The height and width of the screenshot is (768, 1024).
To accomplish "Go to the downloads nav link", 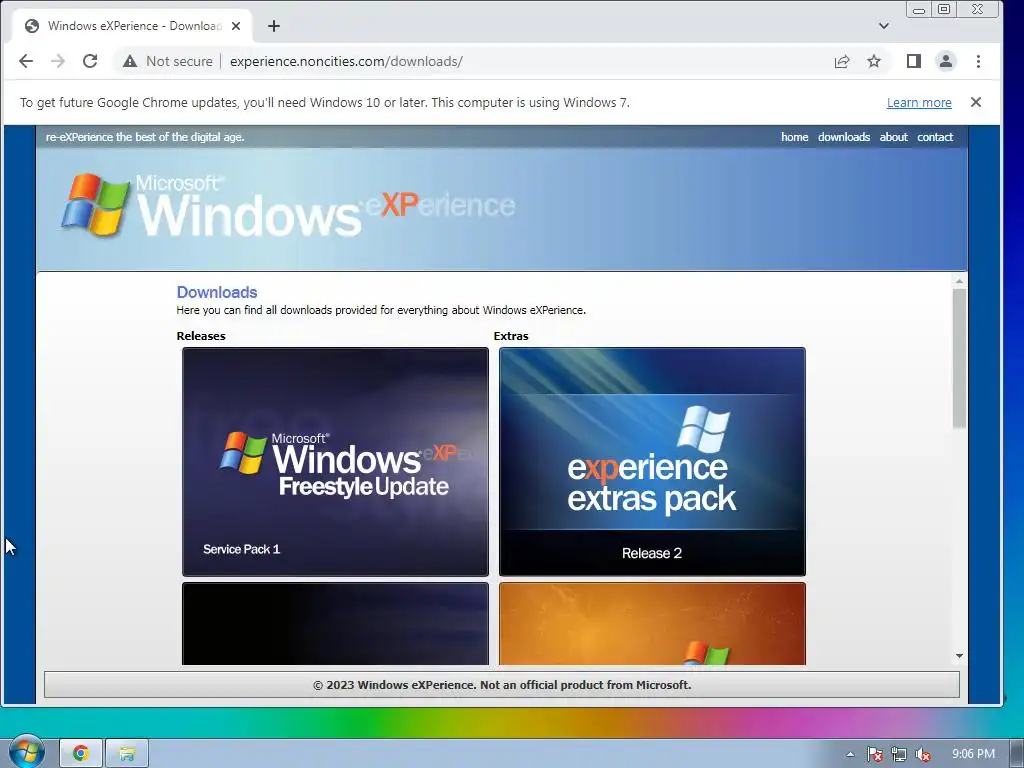I will click(x=844, y=137).
